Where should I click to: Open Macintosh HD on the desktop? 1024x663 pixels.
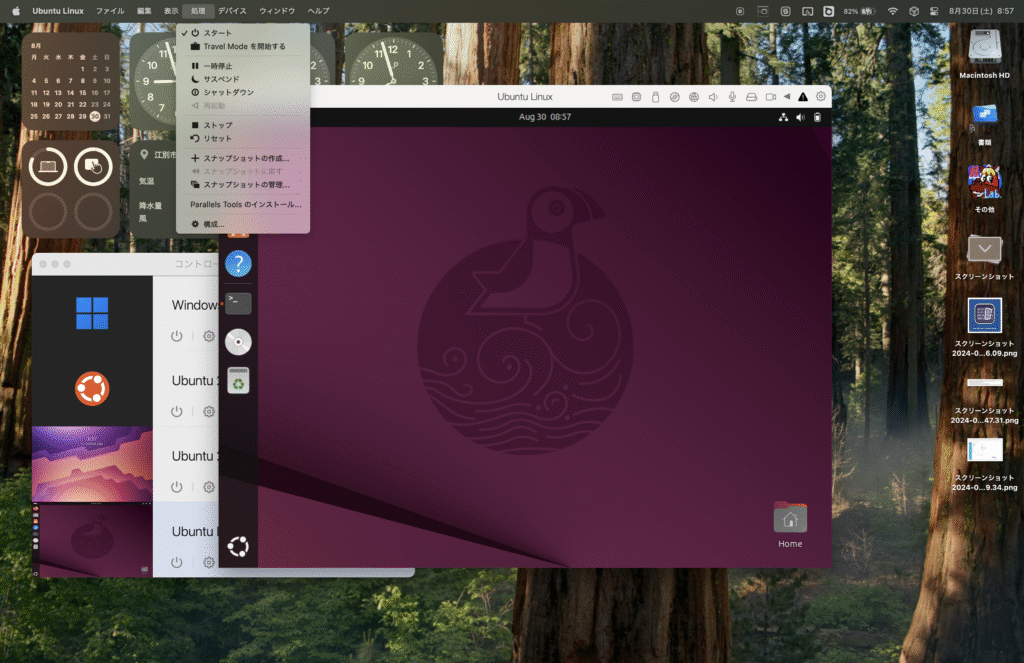[984, 55]
